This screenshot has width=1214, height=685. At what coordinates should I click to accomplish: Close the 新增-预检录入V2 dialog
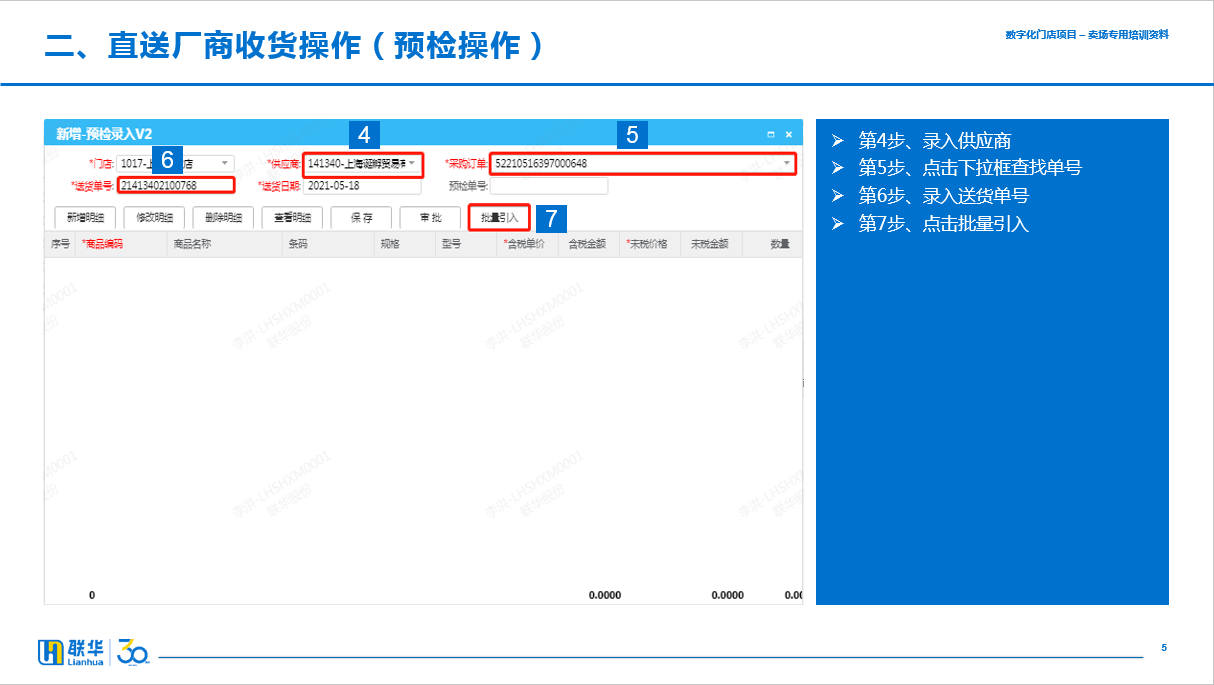pyautogui.click(x=788, y=134)
